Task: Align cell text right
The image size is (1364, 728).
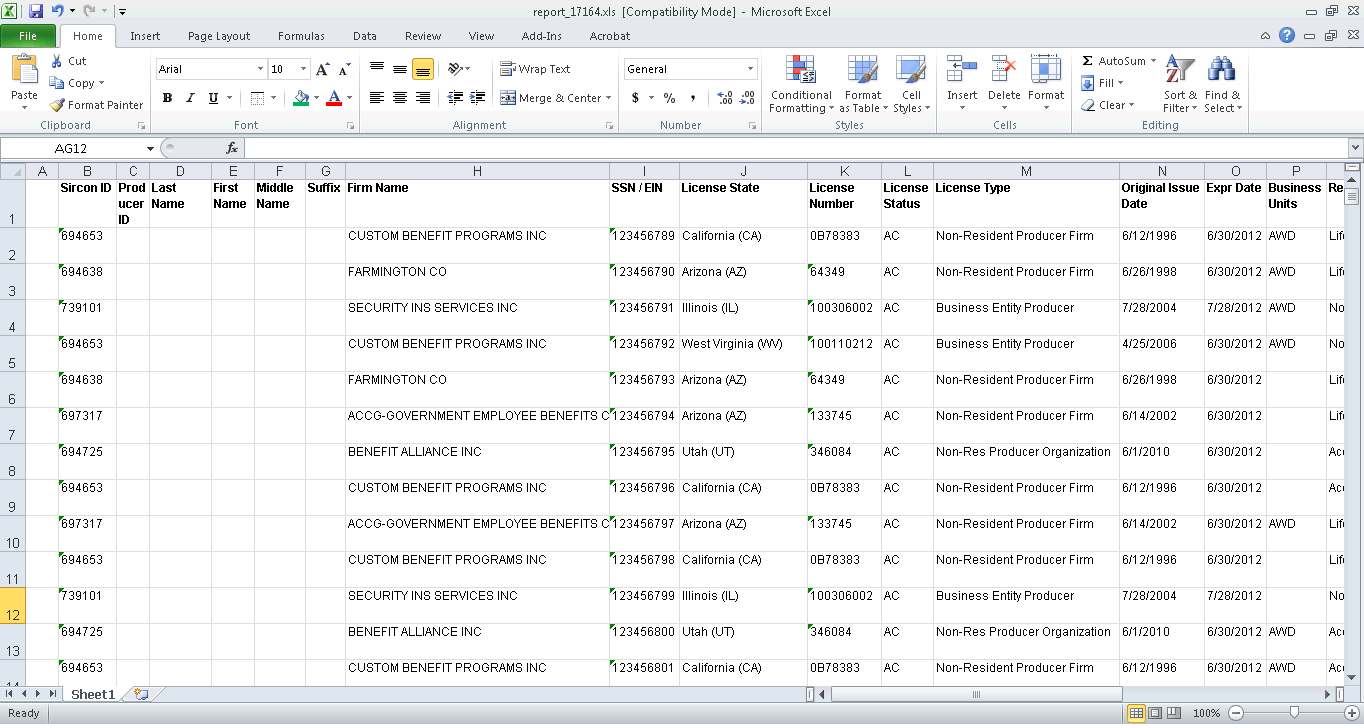Action: [422, 98]
